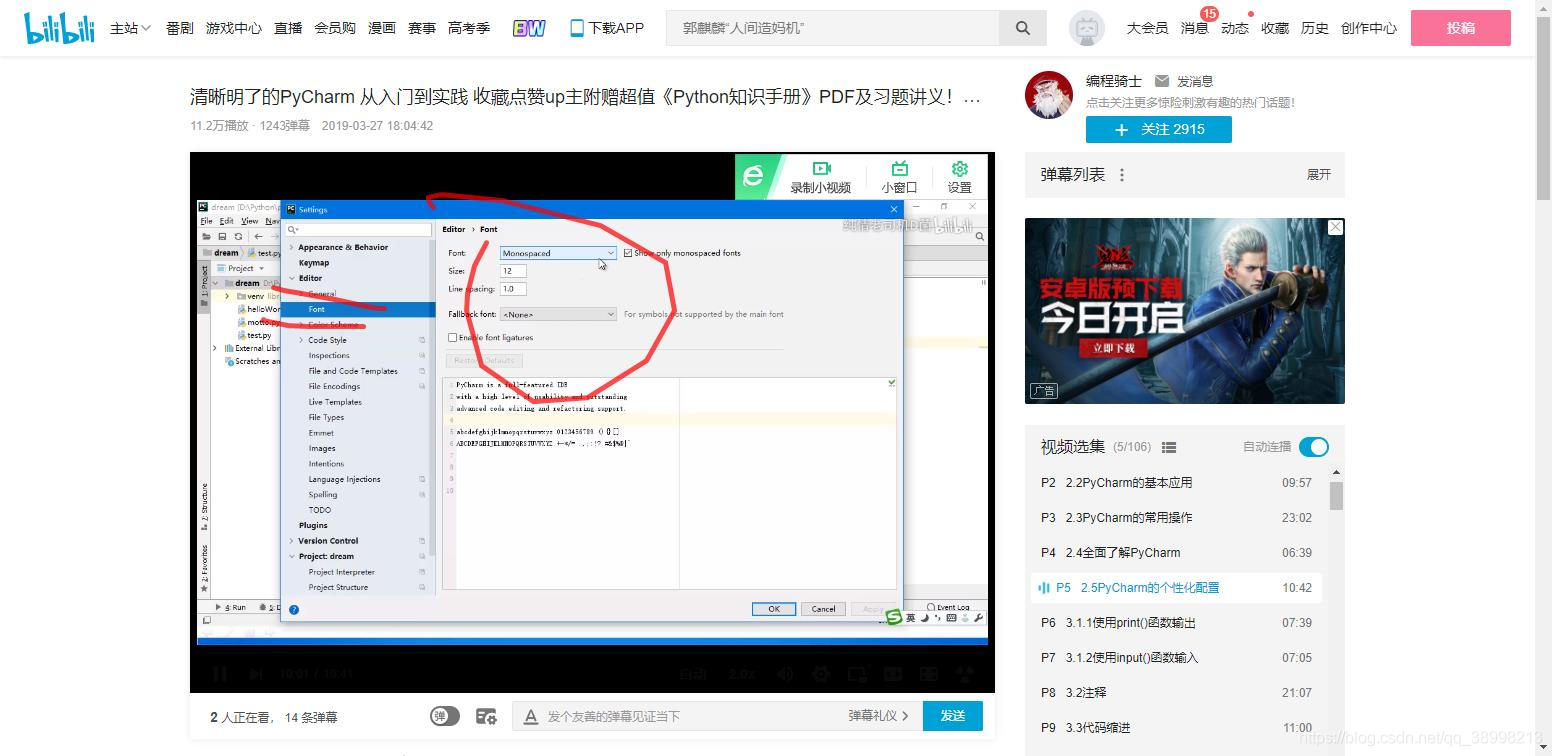Open 消息 with the 15 badge
The image size is (1552, 756).
point(1195,28)
